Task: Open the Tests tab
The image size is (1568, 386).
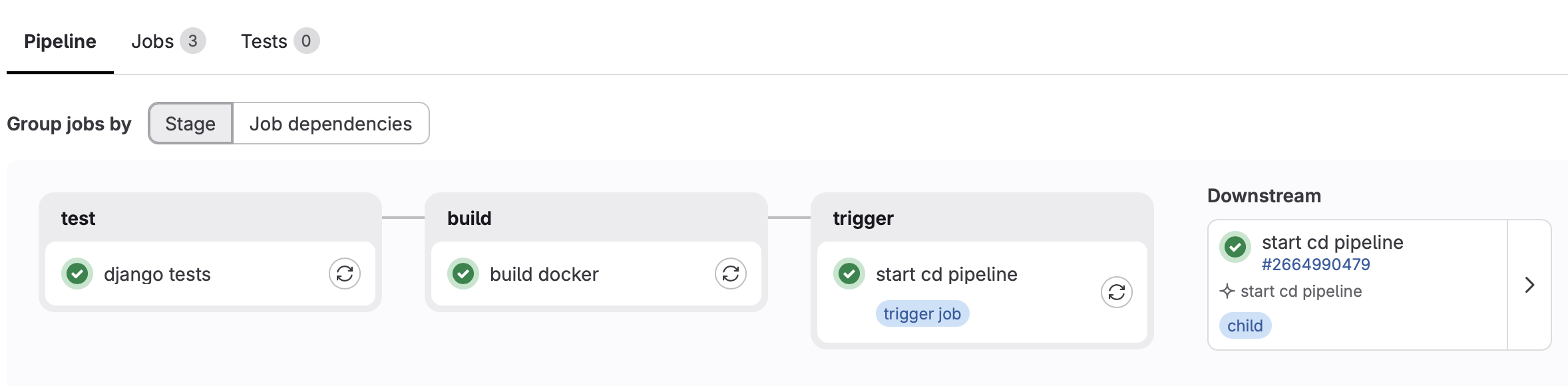Action: coord(280,41)
